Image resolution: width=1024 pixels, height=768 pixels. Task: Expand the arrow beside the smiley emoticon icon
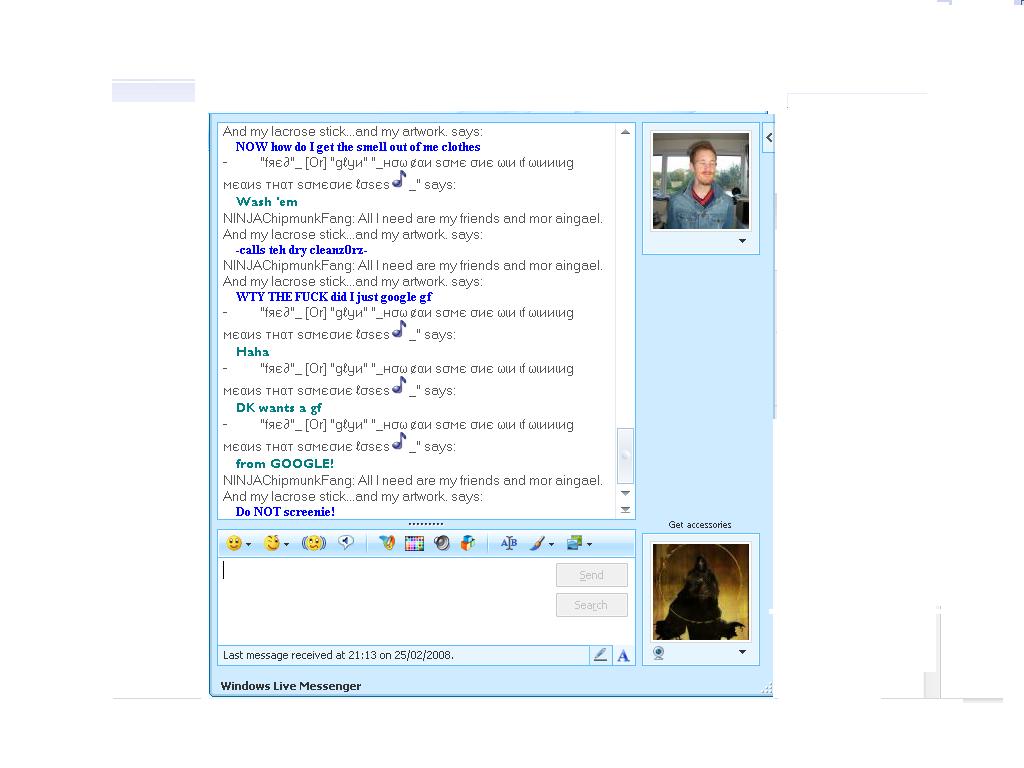pos(248,545)
